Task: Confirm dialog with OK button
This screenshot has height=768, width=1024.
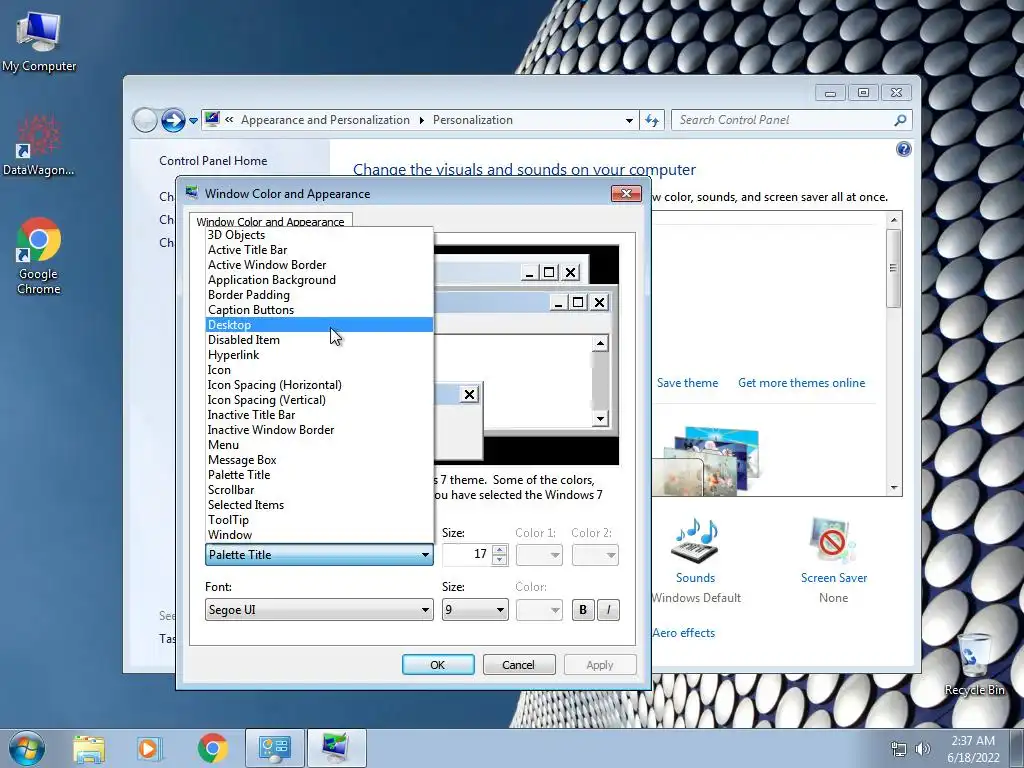Action: click(x=438, y=665)
